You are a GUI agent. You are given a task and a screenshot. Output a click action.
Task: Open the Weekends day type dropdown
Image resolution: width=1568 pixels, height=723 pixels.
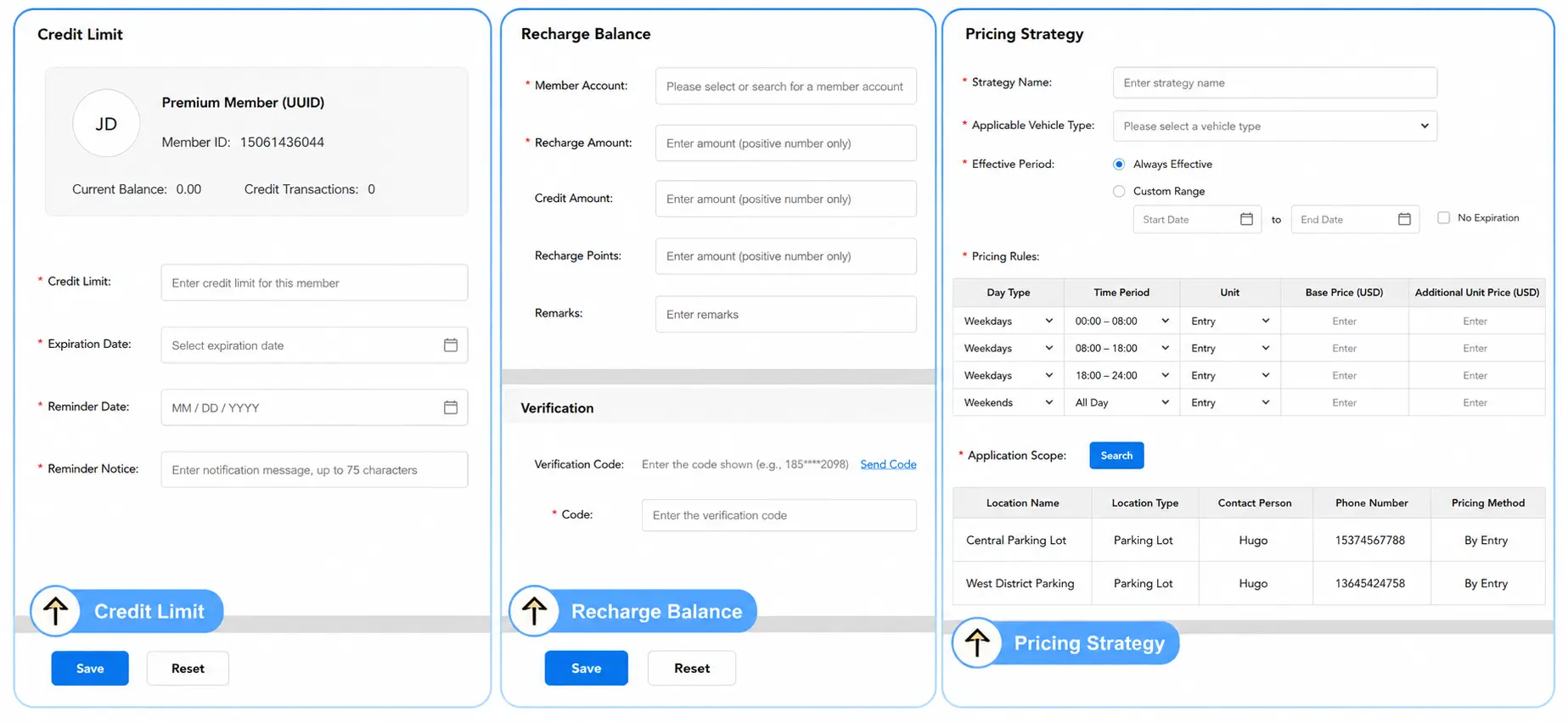coord(1009,402)
